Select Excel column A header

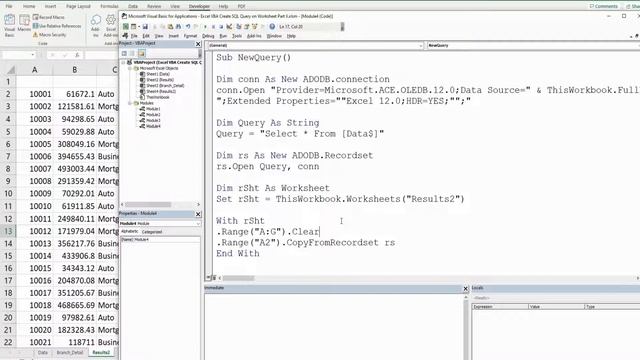tap(34, 70)
